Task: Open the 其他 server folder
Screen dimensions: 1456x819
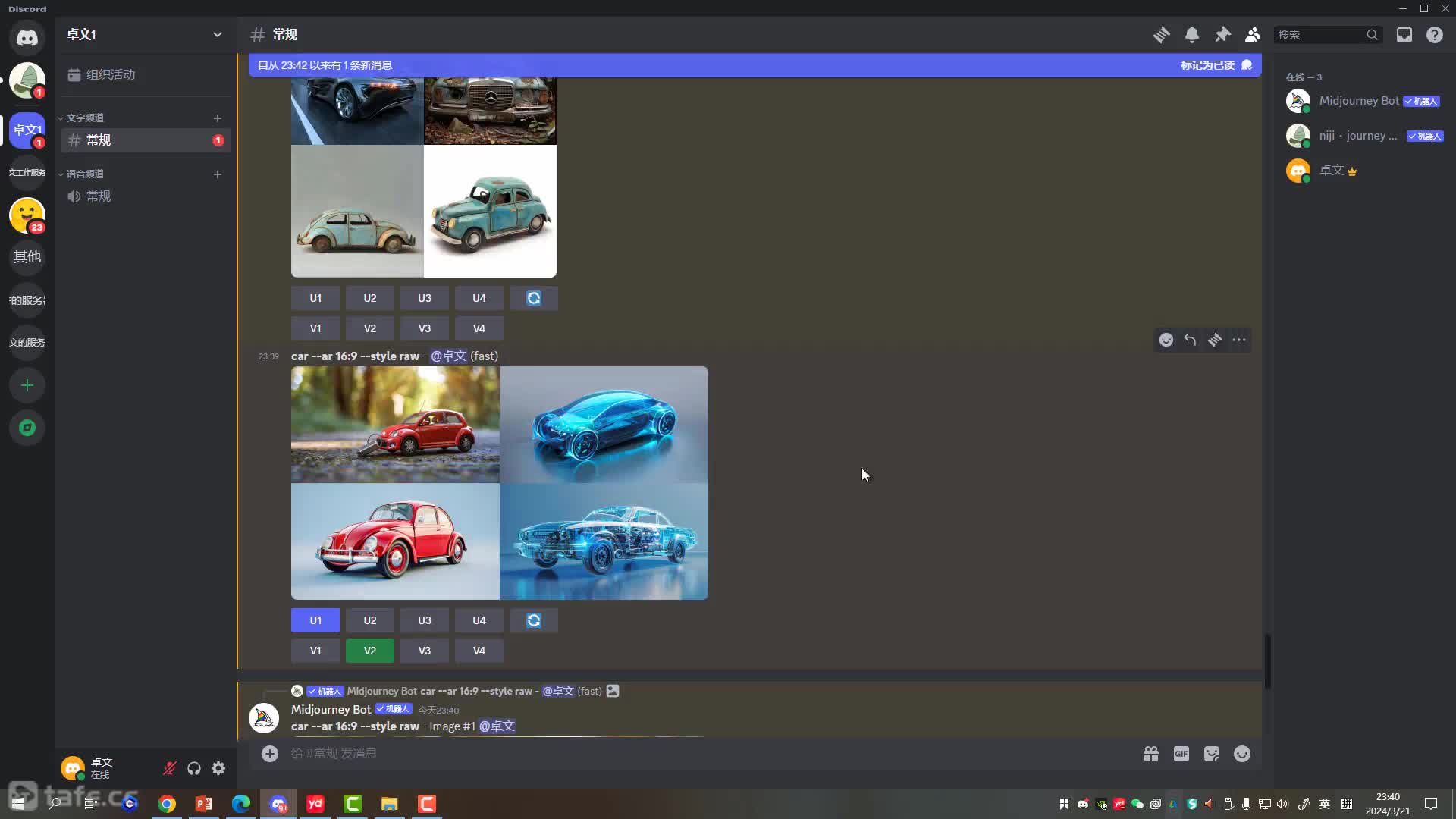Action: 27,257
